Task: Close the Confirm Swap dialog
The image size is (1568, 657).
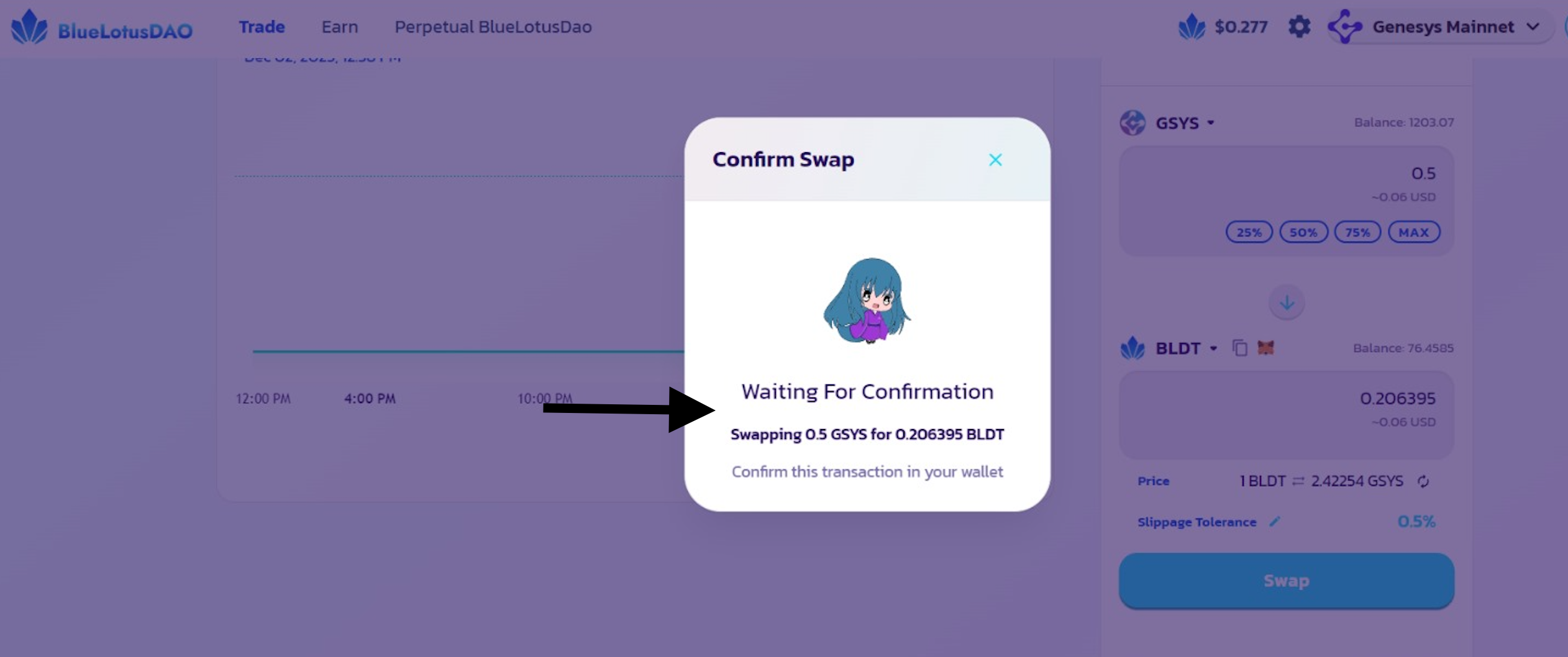Action: click(995, 160)
